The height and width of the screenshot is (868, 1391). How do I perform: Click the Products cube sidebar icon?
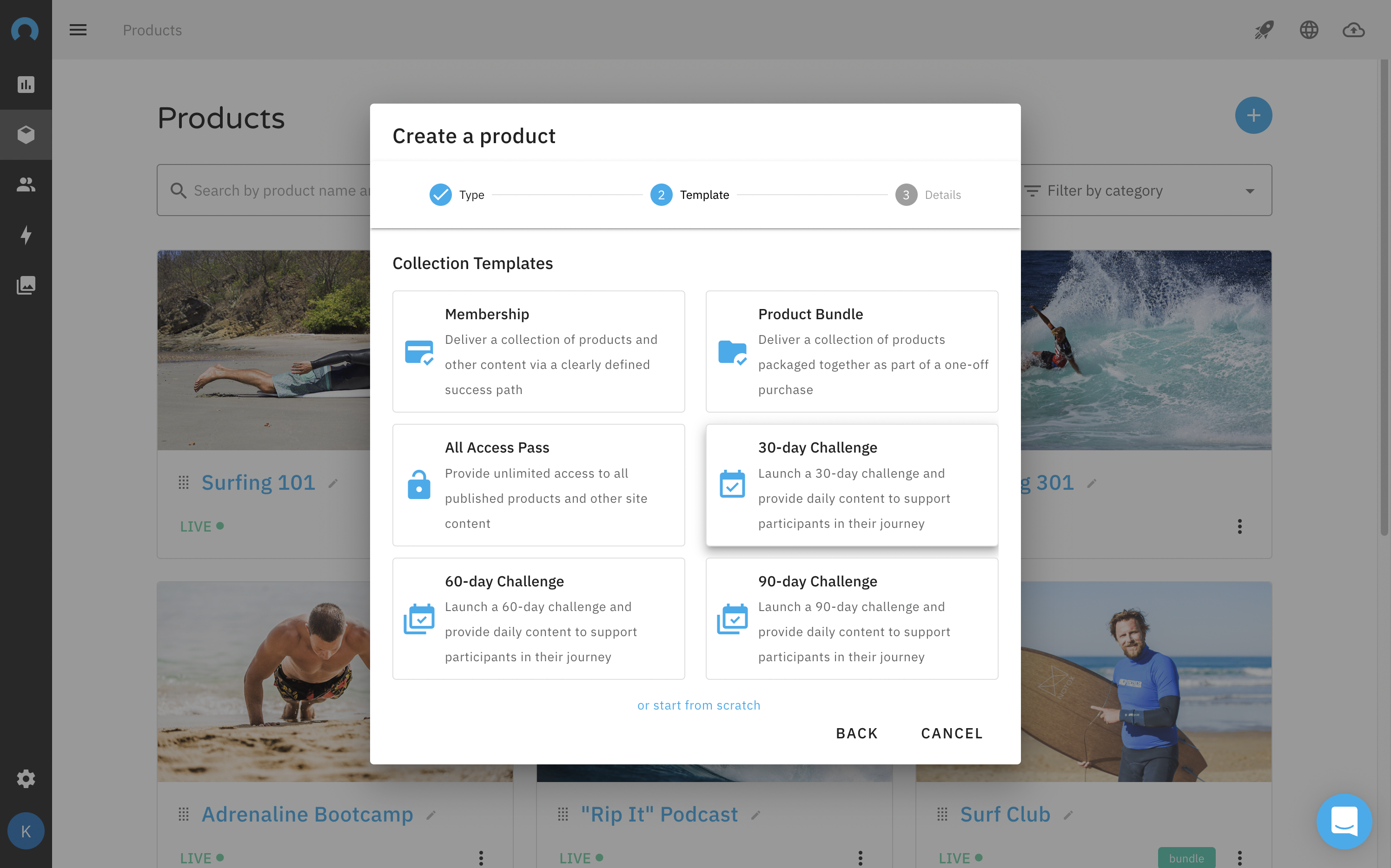(26, 134)
